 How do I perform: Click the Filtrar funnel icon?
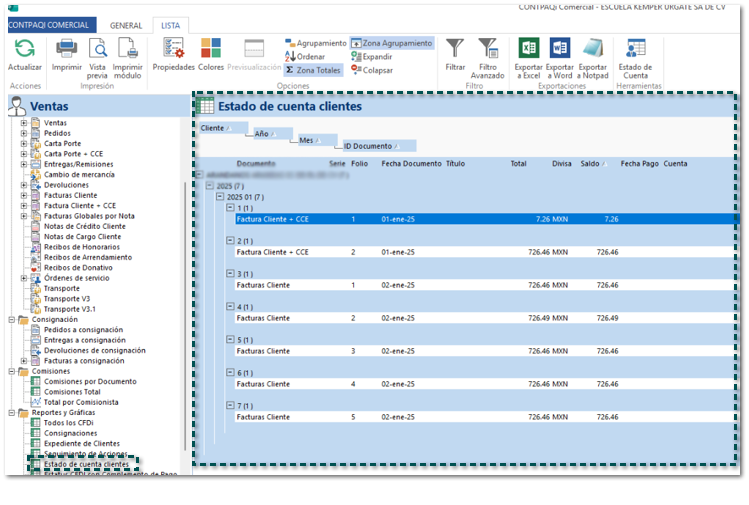pos(455,48)
